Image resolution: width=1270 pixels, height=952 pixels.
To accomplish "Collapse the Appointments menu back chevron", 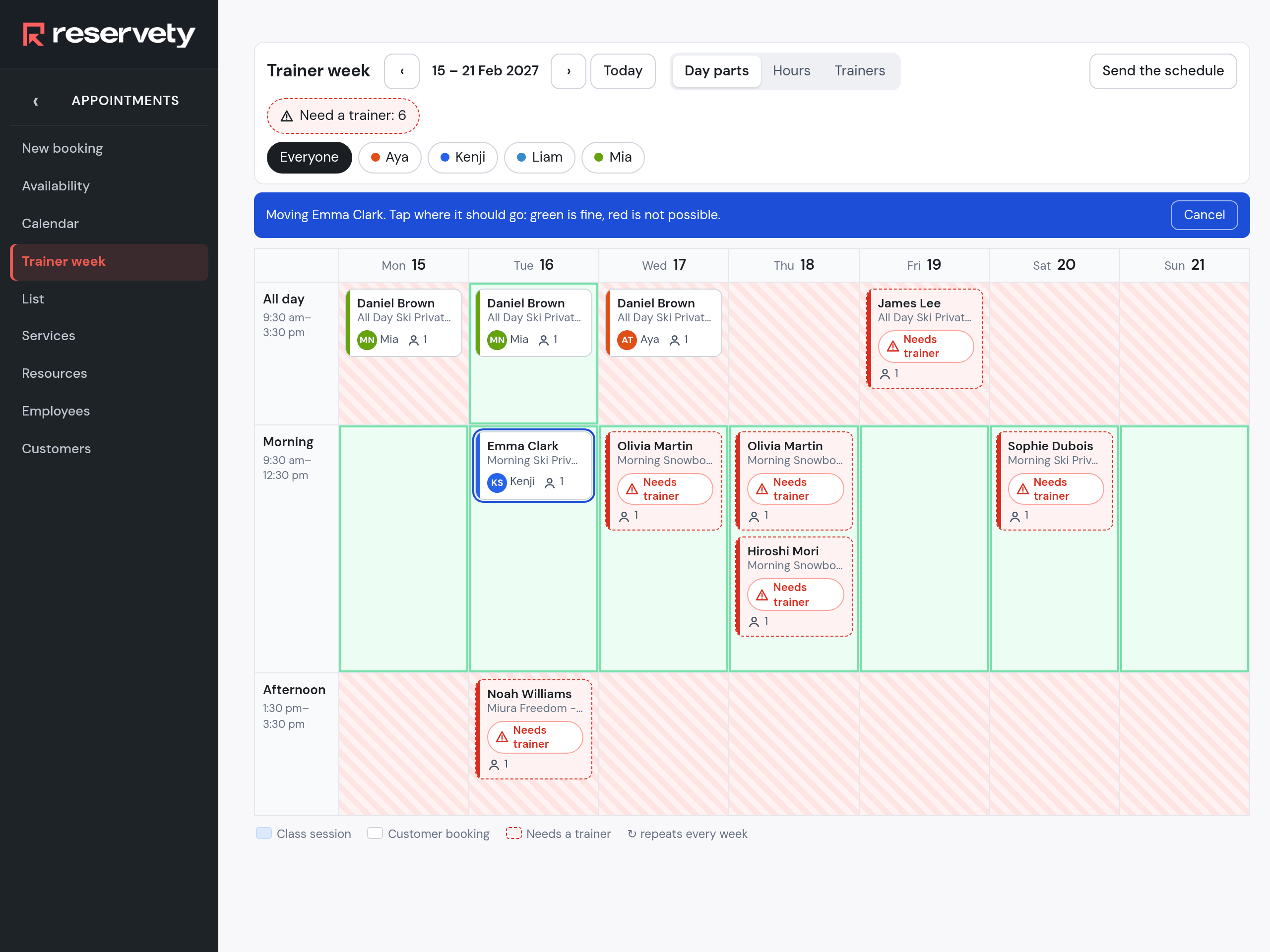I will click(36, 101).
